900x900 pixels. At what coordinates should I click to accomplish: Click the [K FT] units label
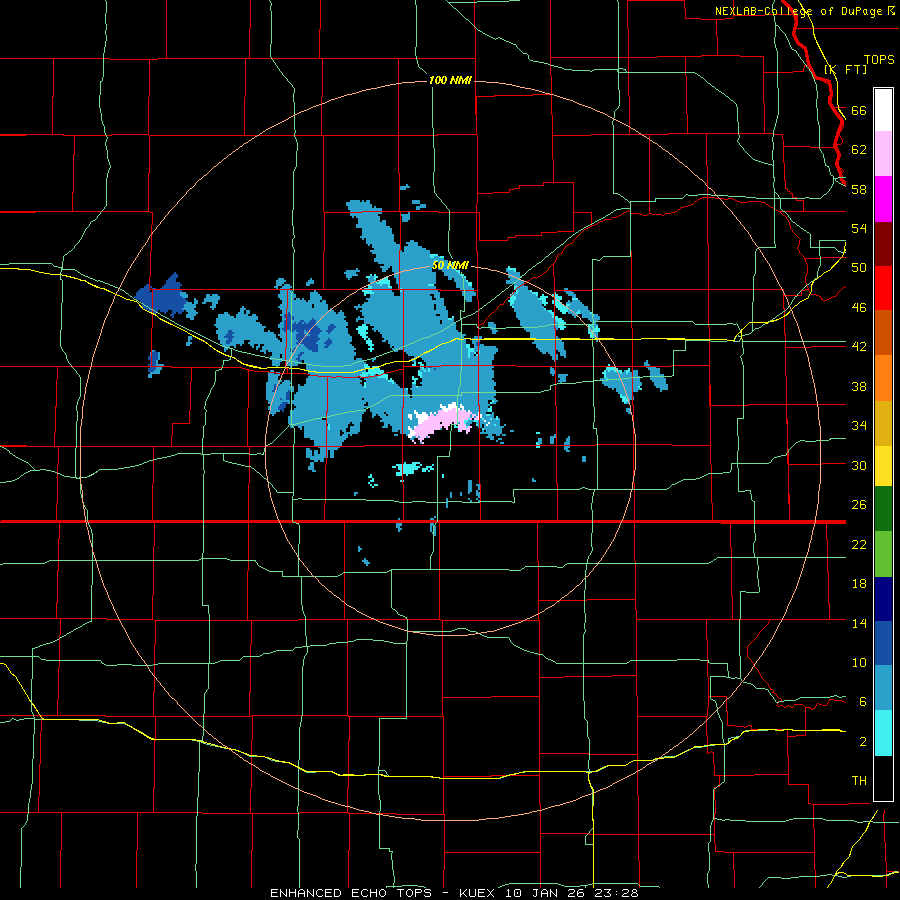point(845,69)
